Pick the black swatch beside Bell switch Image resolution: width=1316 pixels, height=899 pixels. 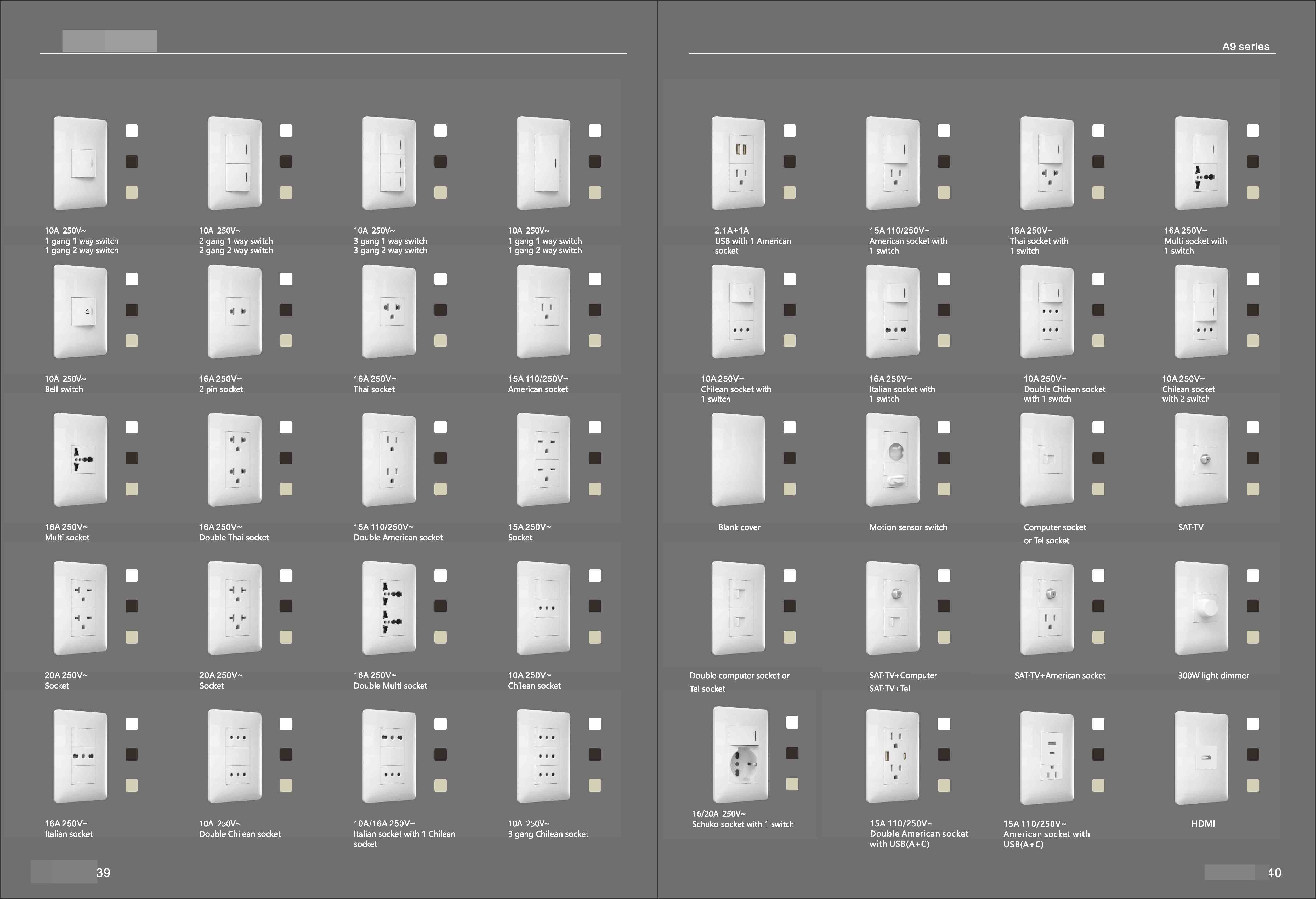tap(131, 310)
